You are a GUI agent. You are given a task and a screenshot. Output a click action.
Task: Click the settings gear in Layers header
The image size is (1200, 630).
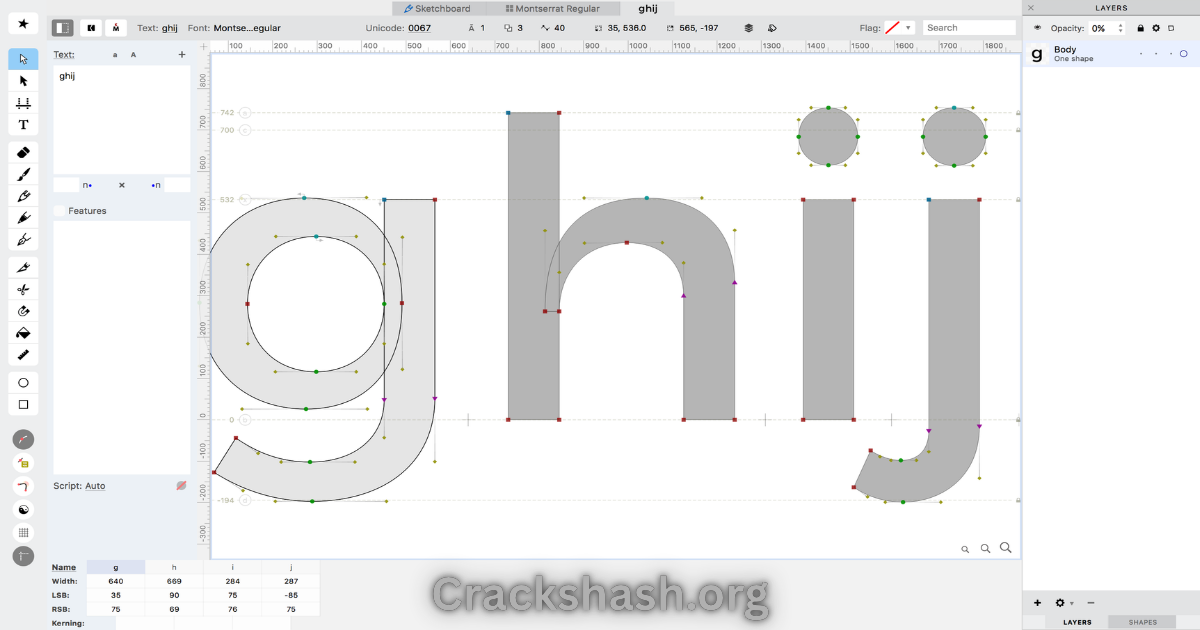click(1156, 28)
